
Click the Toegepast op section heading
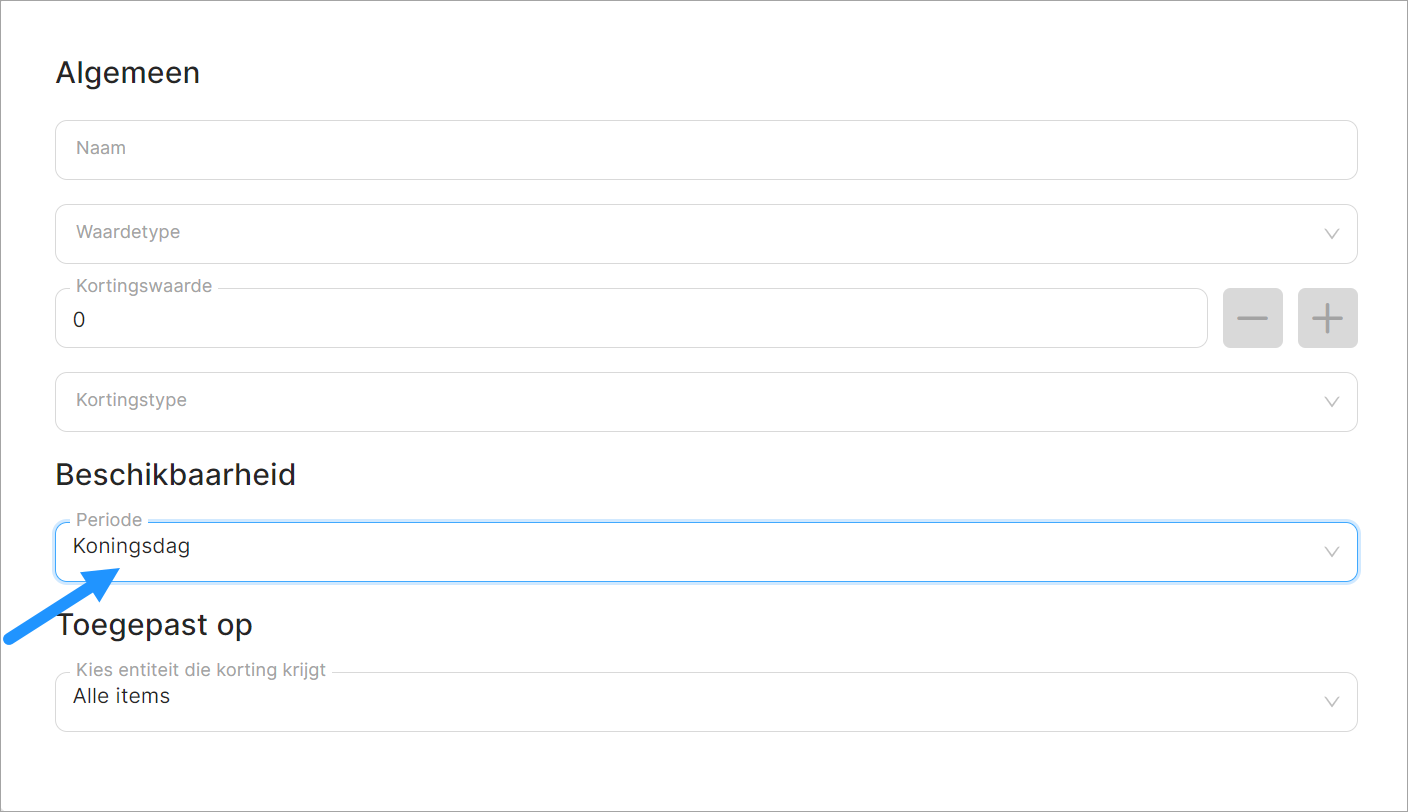[155, 625]
